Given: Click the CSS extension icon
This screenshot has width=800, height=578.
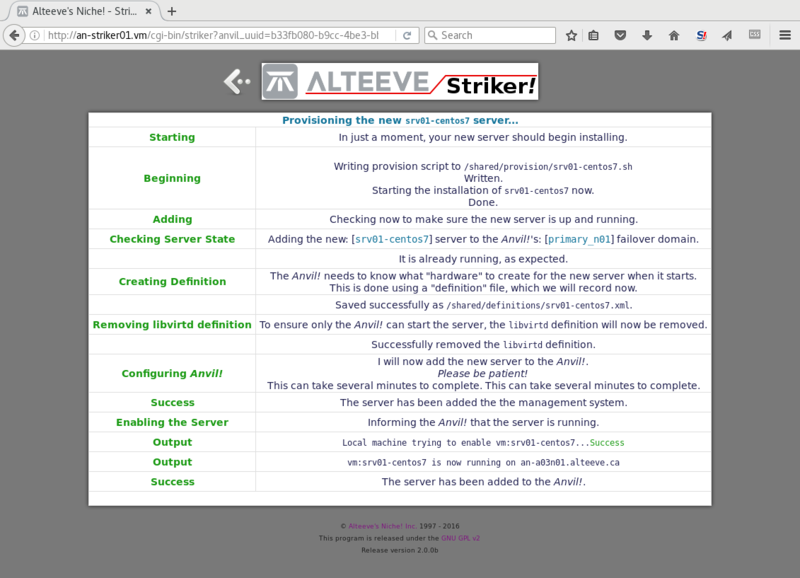Looking at the screenshot, I should [x=755, y=34].
